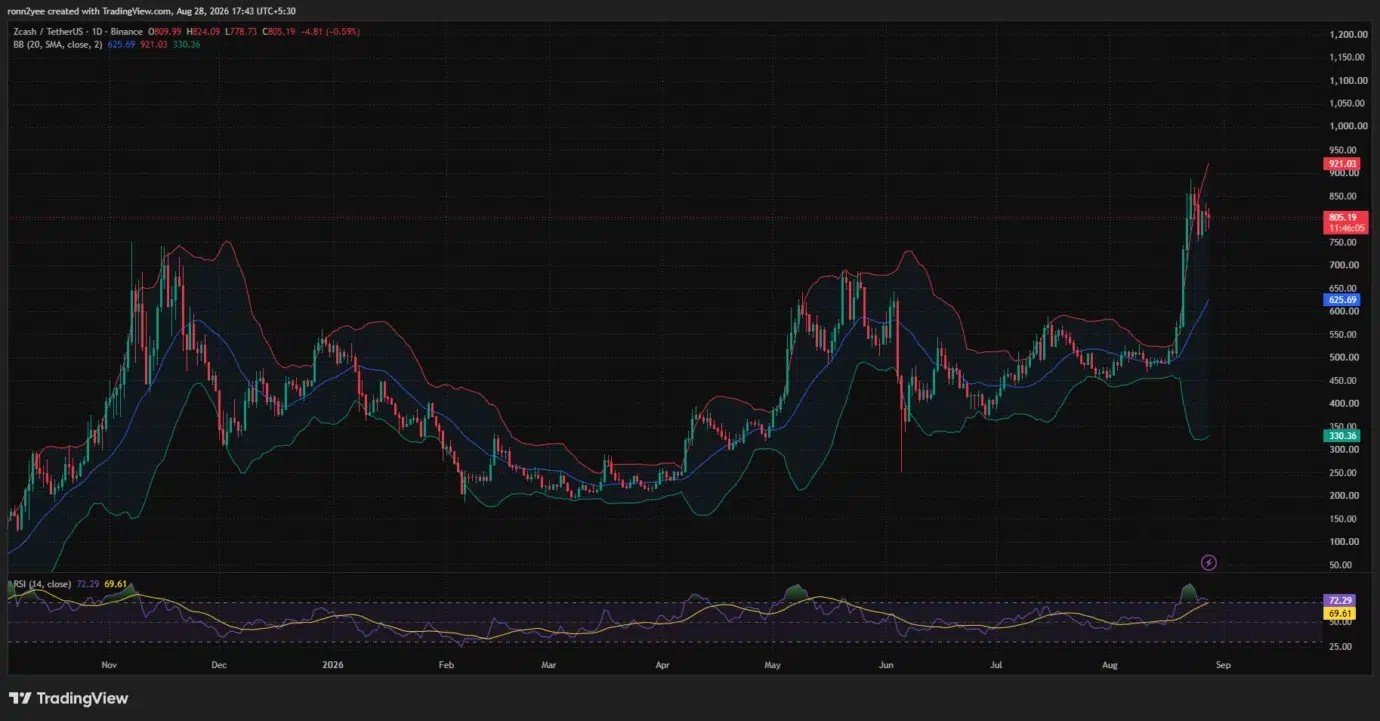Click the TradingView logo at bottom left
Image resolution: width=1380 pixels, height=721 pixels.
(69, 698)
